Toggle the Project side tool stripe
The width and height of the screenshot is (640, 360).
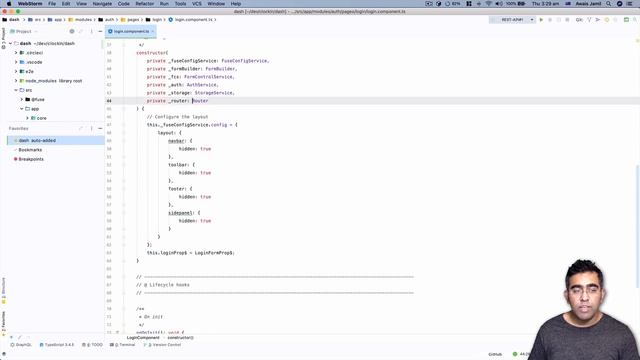pyautogui.click(x=4, y=38)
